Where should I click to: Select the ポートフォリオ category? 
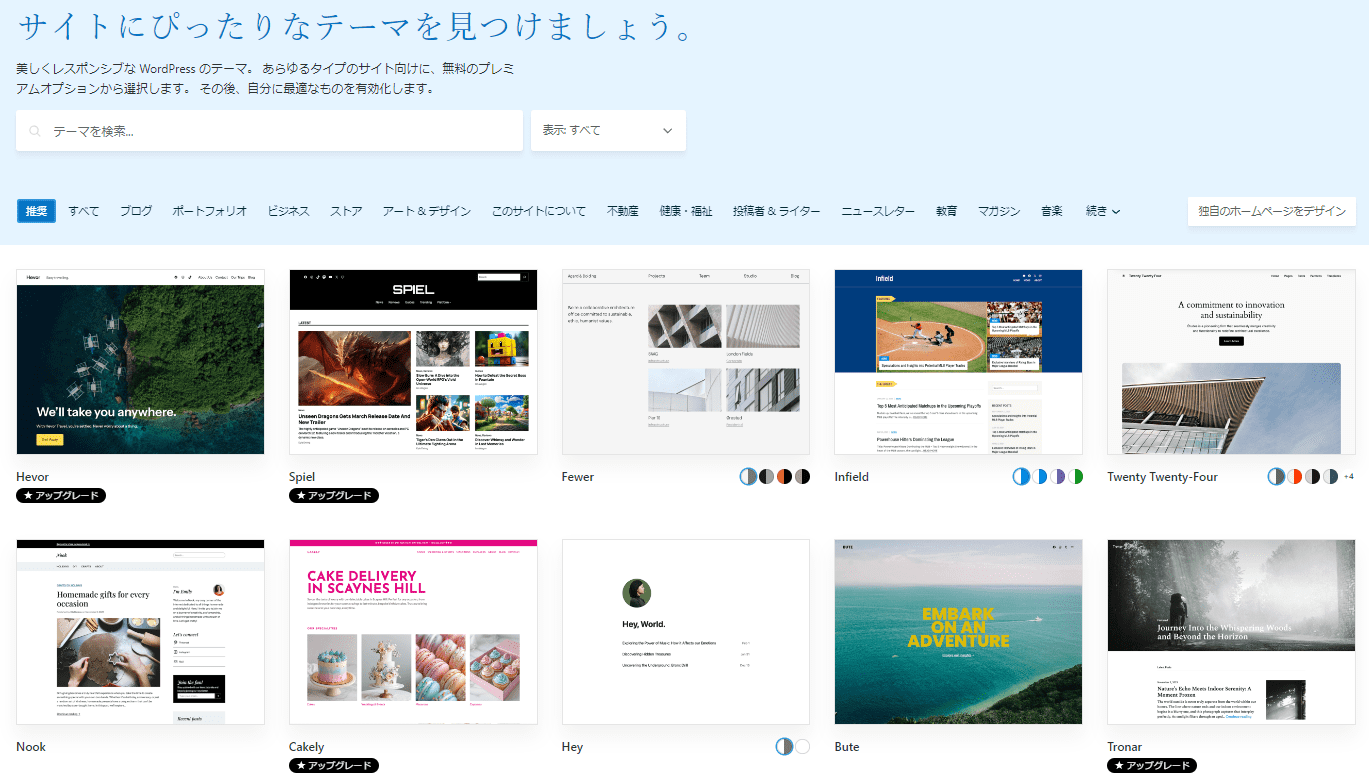coord(209,211)
